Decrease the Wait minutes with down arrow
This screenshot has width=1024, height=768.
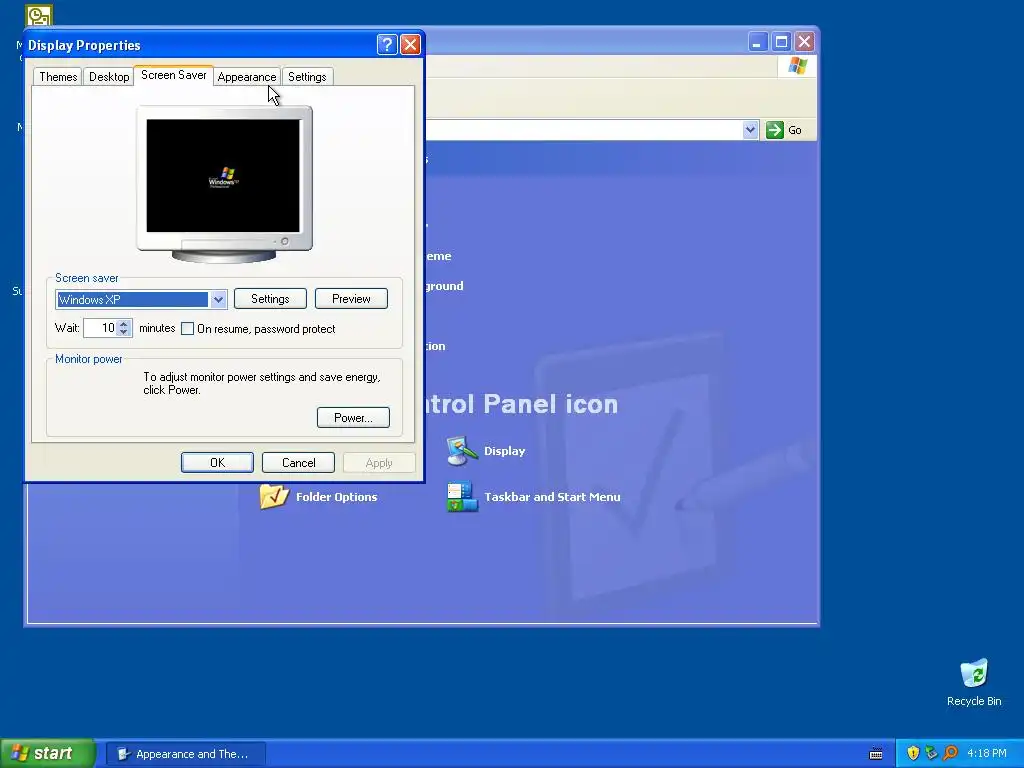124,332
